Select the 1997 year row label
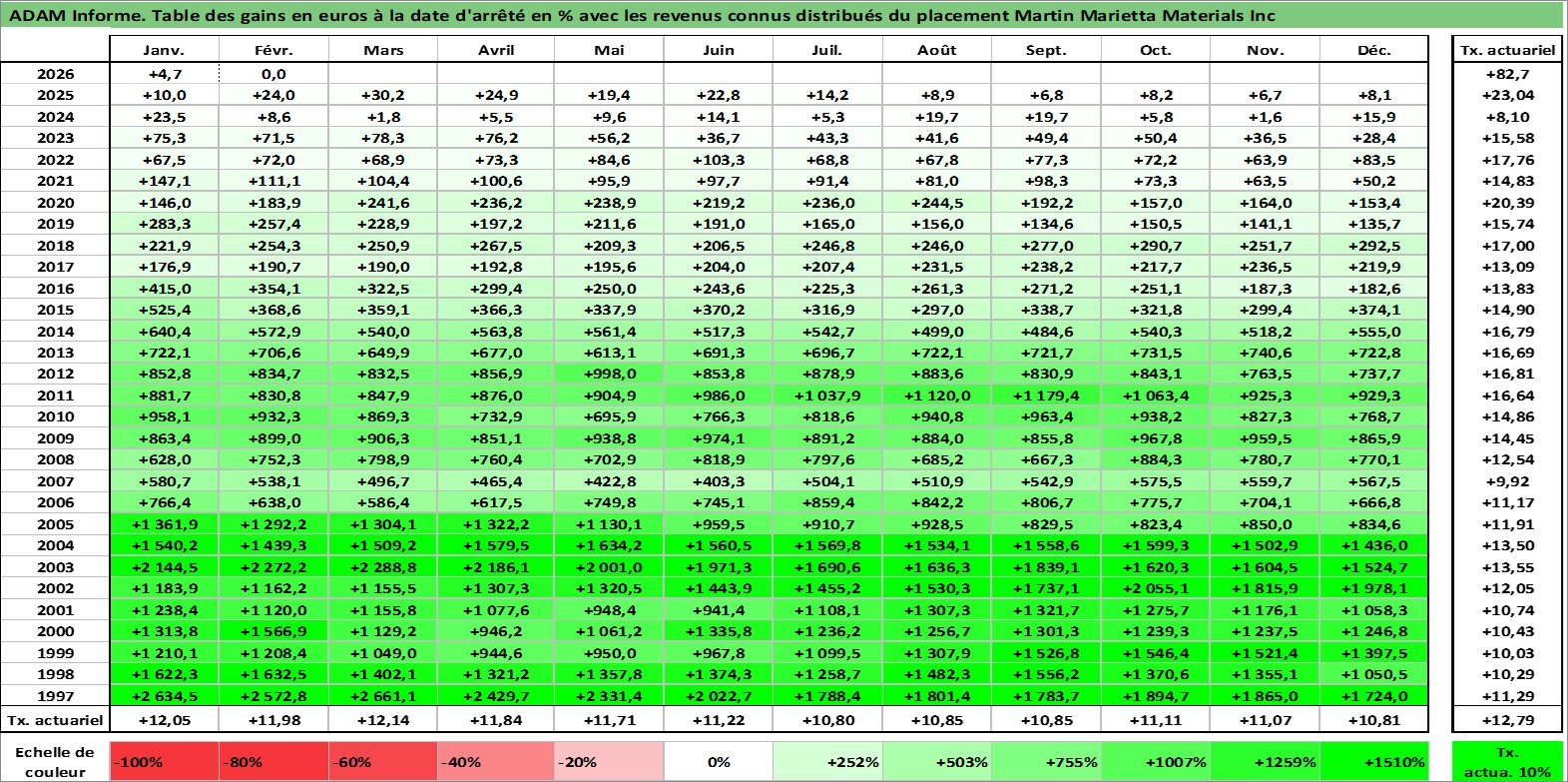 [55, 696]
